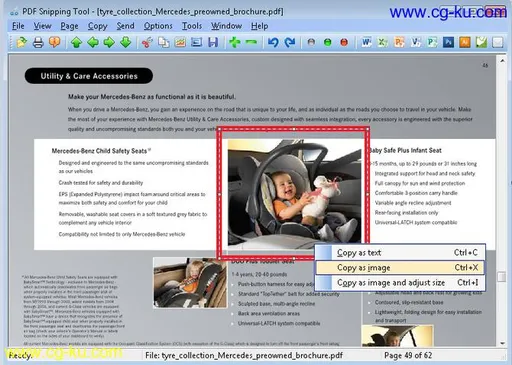Click 'Rear-facing installation only' bullet text
Image resolution: width=512 pixels, height=365 pixels.
(x=406, y=213)
